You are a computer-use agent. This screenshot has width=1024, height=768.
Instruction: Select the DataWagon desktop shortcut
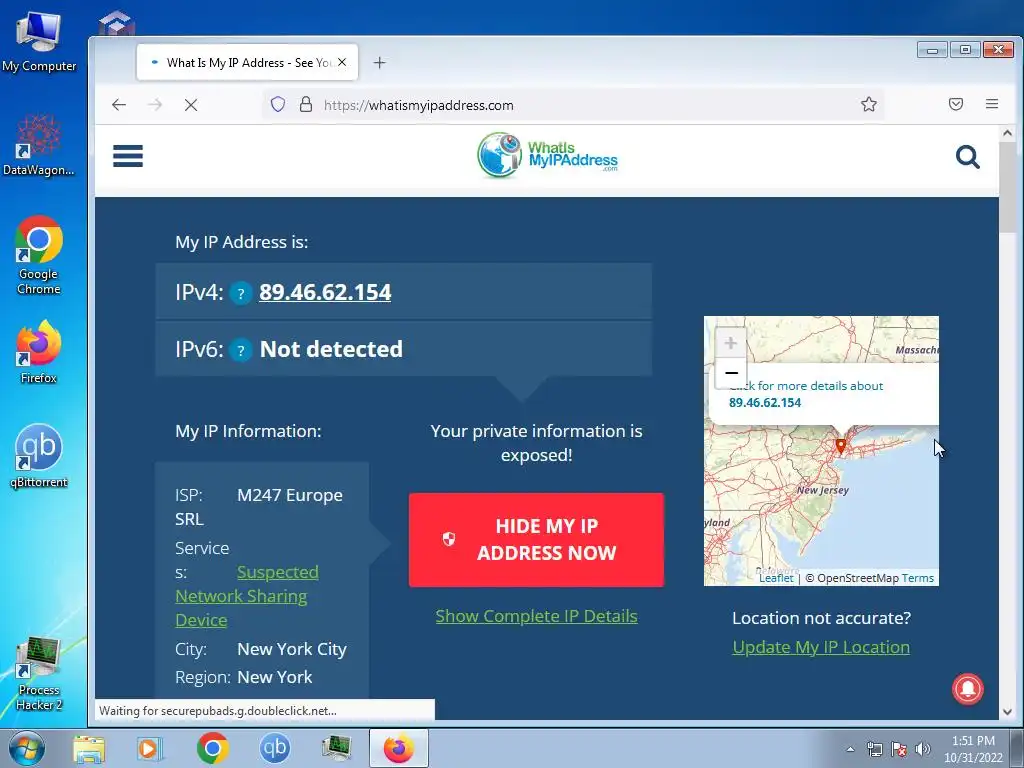(x=39, y=145)
